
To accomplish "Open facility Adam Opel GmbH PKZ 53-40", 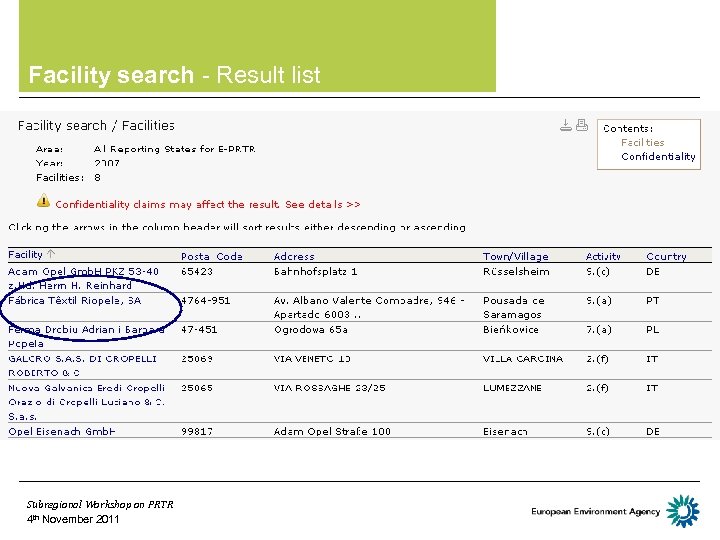I will pos(84,278).
